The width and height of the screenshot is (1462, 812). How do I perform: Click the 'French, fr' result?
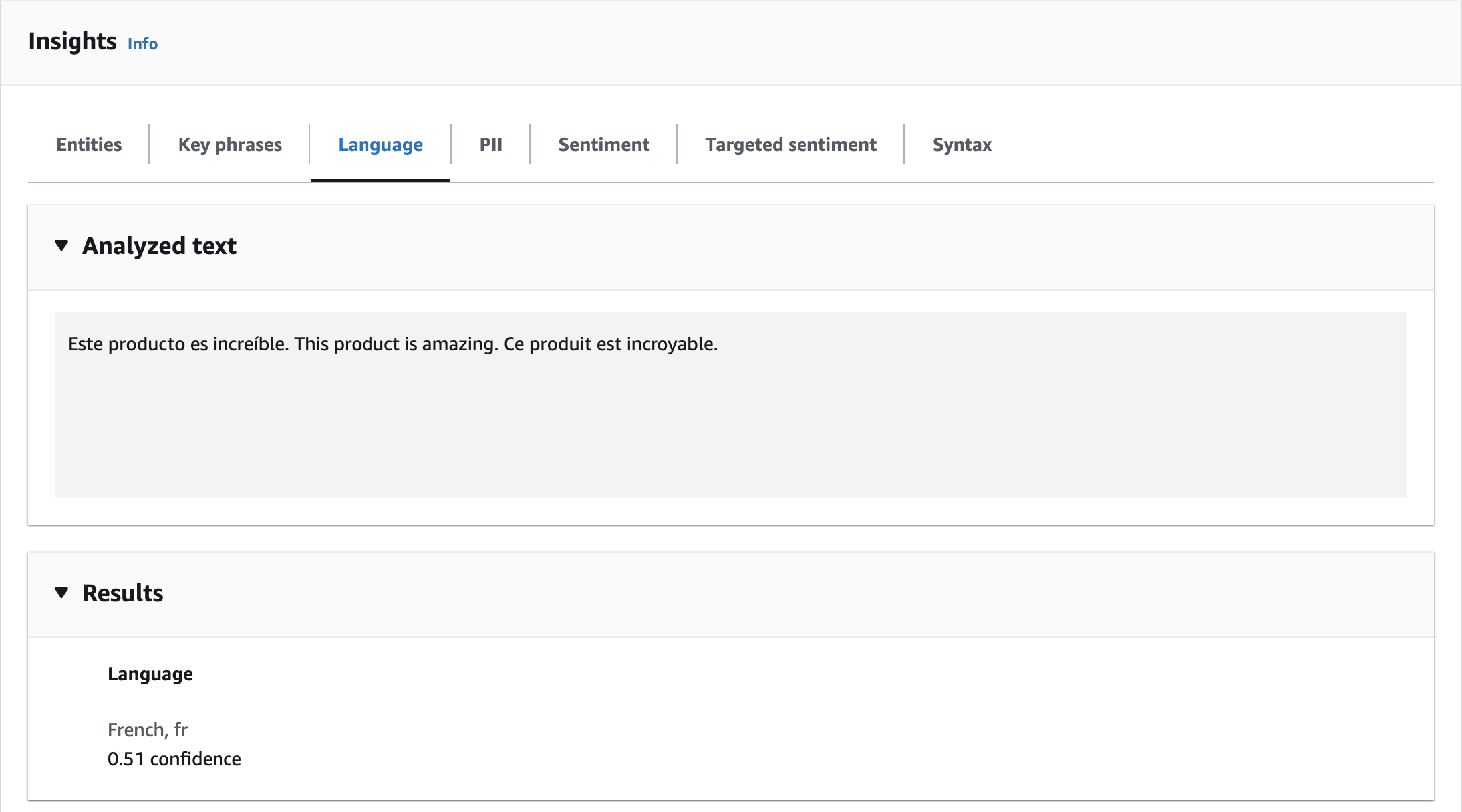pyautogui.click(x=148, y=730)
